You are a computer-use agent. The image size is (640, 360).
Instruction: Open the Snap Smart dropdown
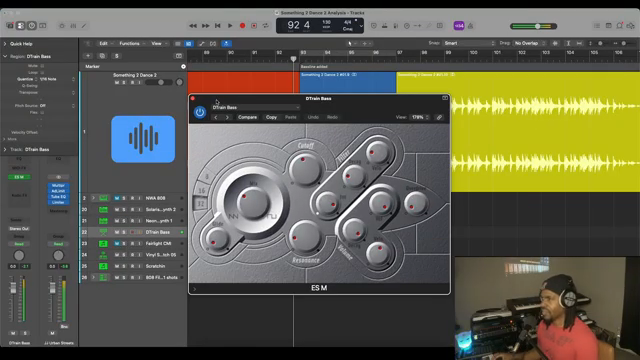[x=469, y=43]
